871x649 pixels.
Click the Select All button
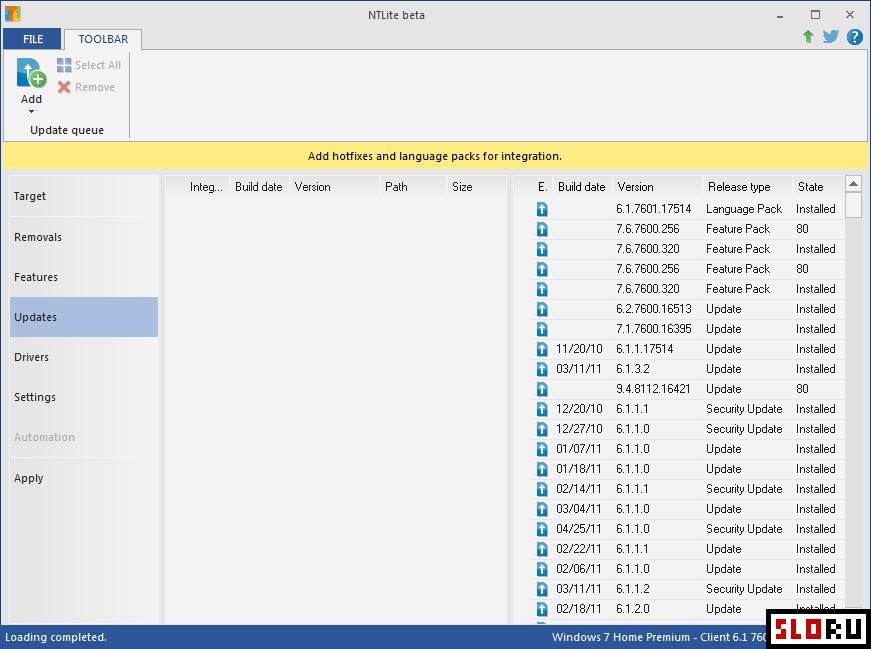tap(89, 65)
